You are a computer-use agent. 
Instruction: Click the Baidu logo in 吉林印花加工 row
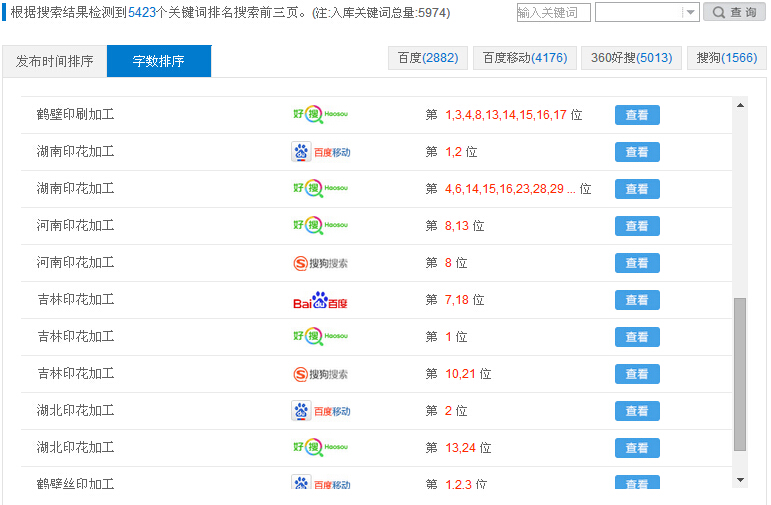click(x=320, y=300)
